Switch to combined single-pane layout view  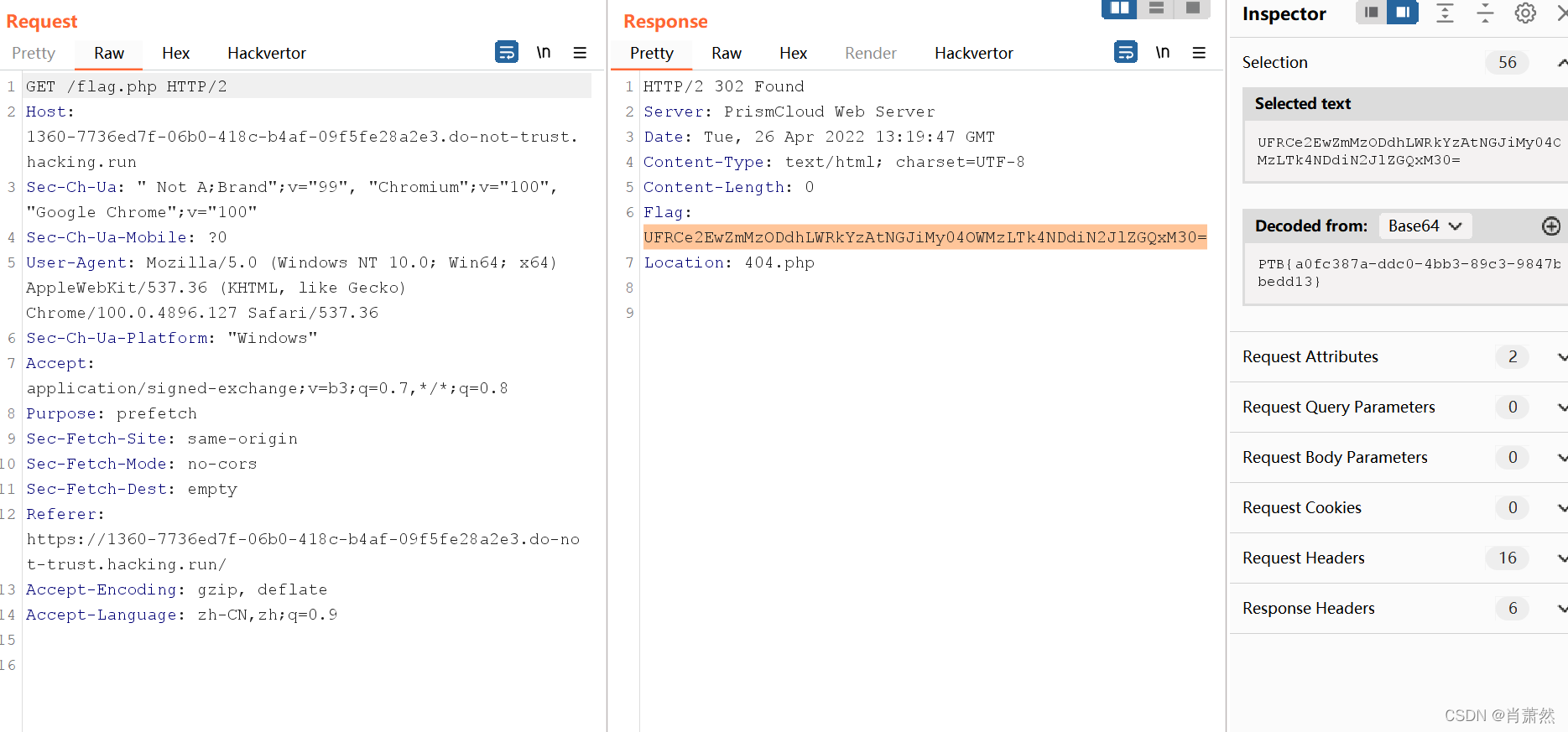point(1192,8)
